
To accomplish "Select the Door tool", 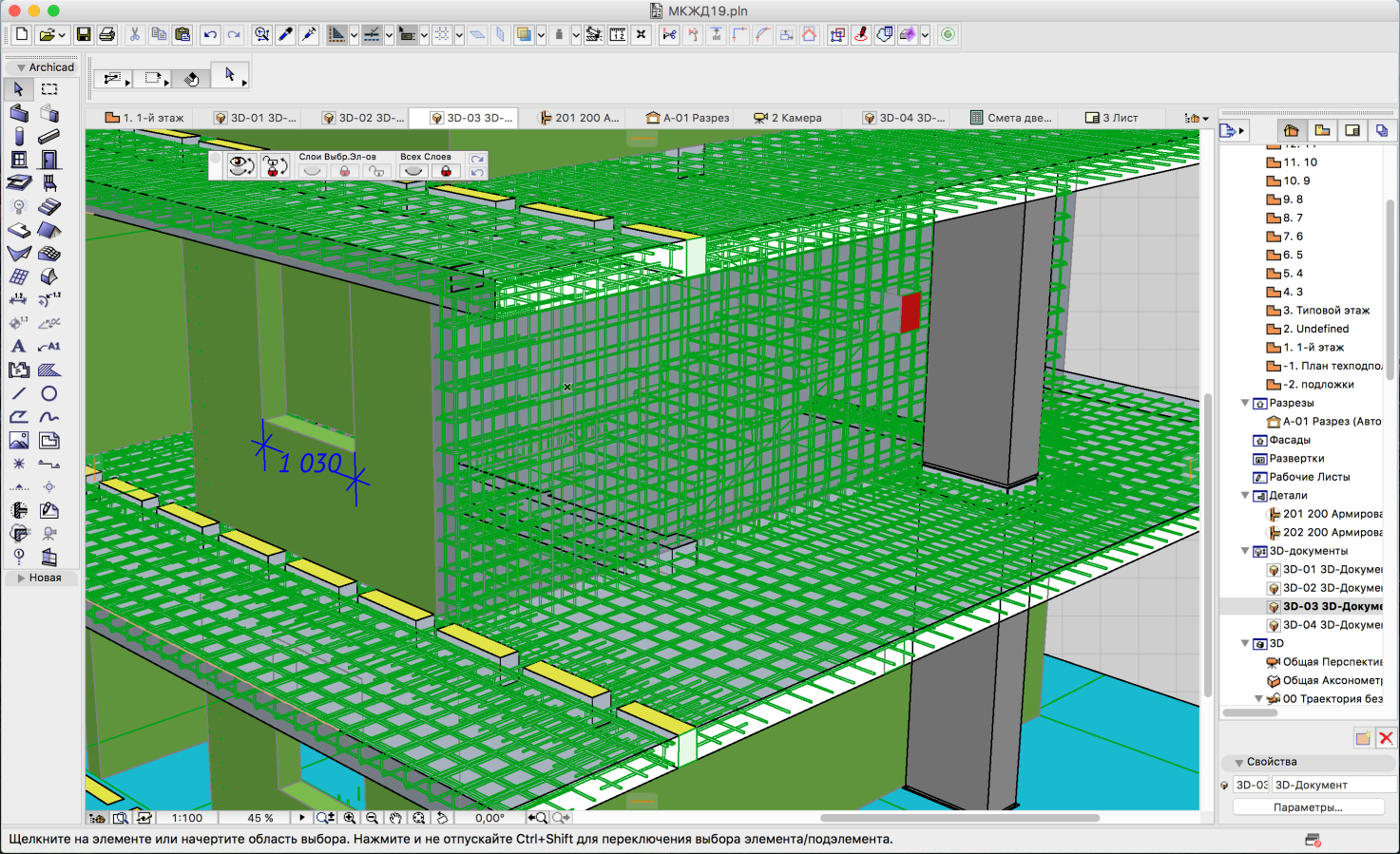I will point(49,160).
